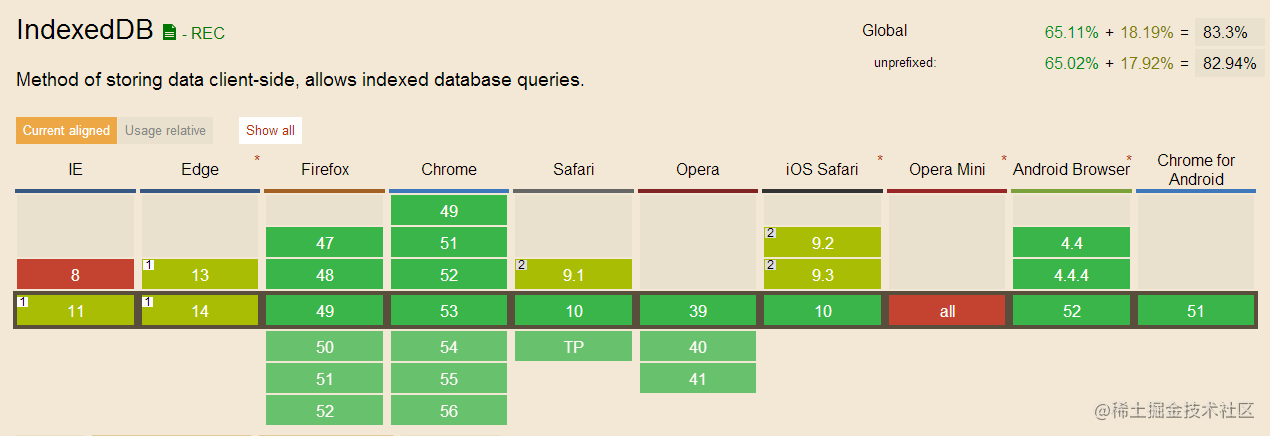Click the Opera Mini 'all' cell
The height and width of the screenshot is (436, 1270).
(947, 311)
